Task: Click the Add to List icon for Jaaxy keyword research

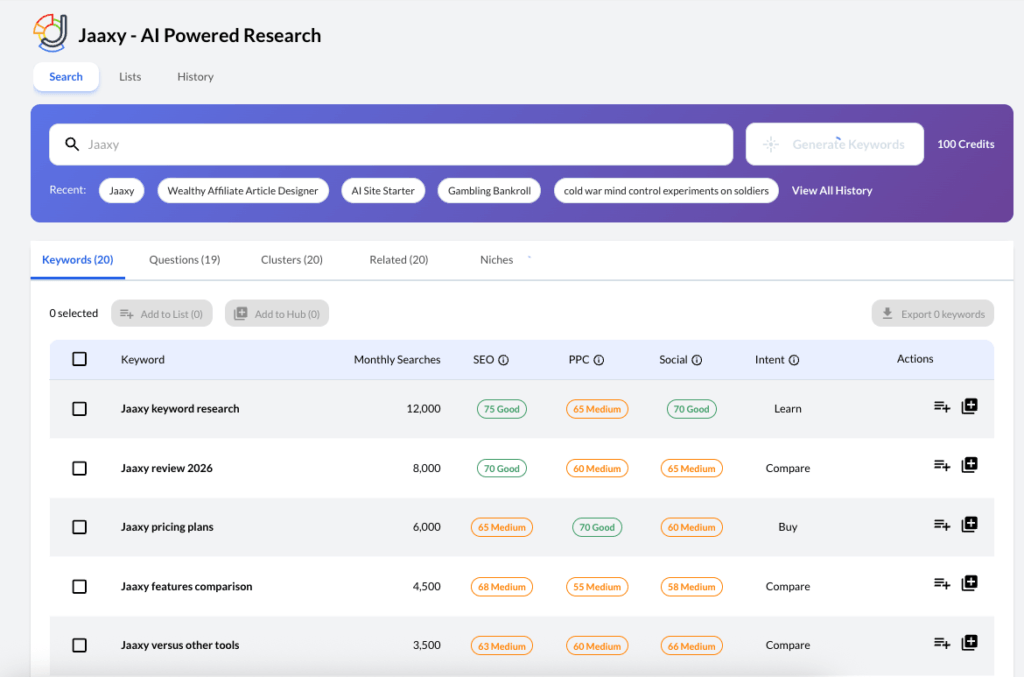Action: 940,406
